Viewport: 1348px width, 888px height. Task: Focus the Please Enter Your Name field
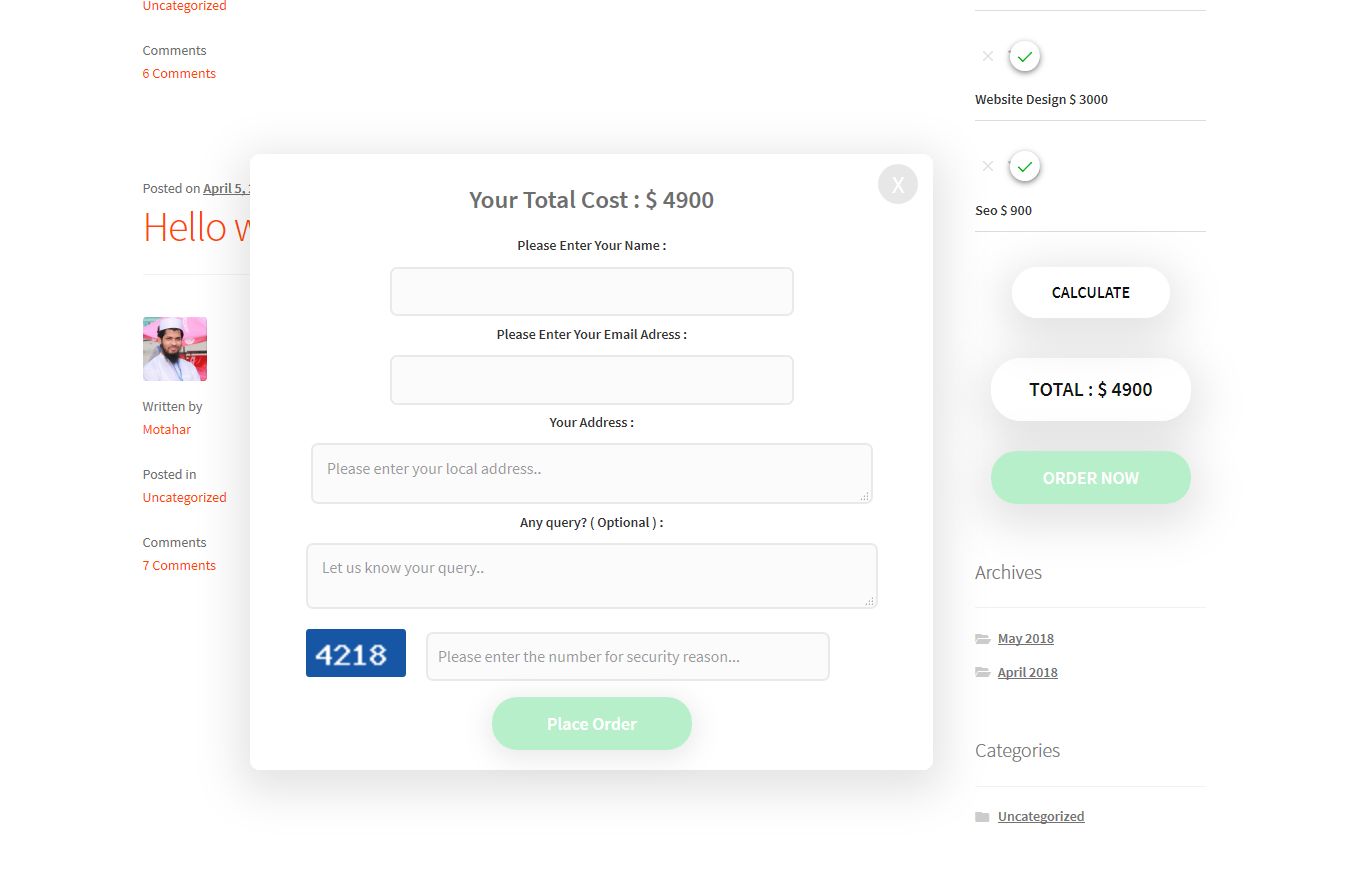pyautogui.click(x=592, y=291)
